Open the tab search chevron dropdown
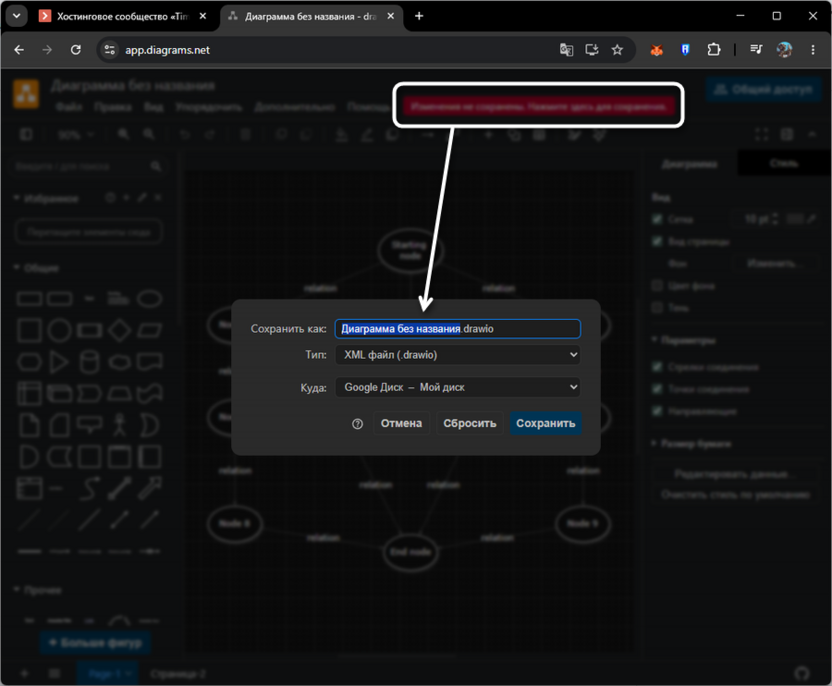Image resolution: width=832 pixels, height=686 pixels. [x=16, y=16]
